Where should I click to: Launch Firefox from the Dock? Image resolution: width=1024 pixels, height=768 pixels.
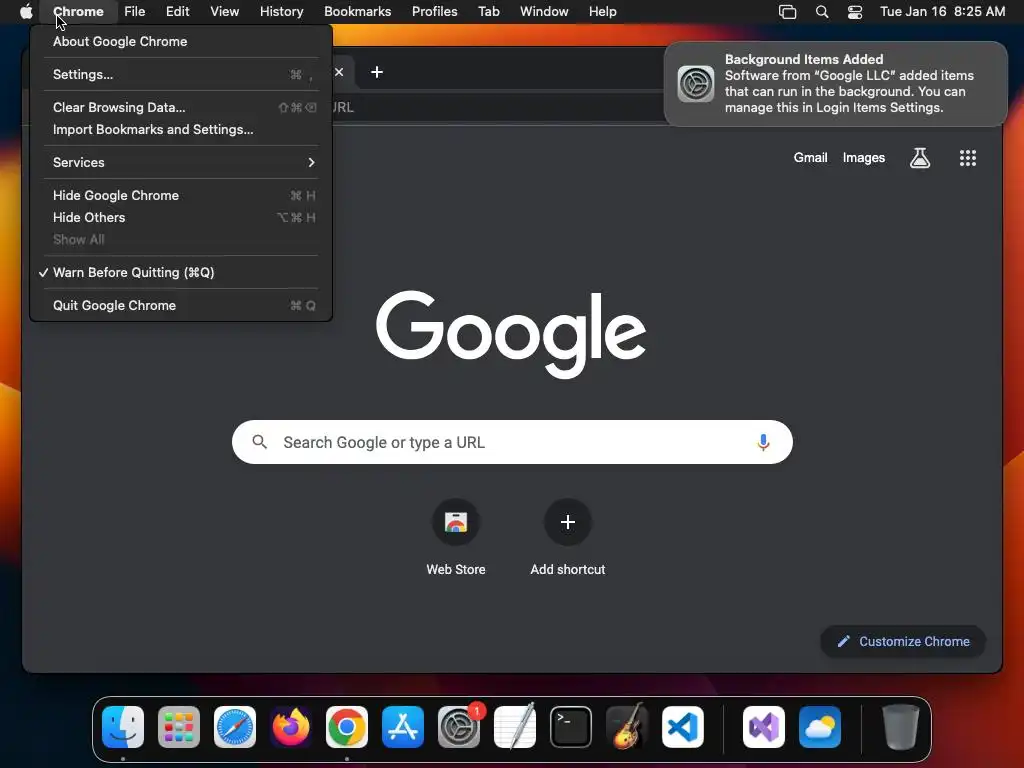tap(291, 727)
